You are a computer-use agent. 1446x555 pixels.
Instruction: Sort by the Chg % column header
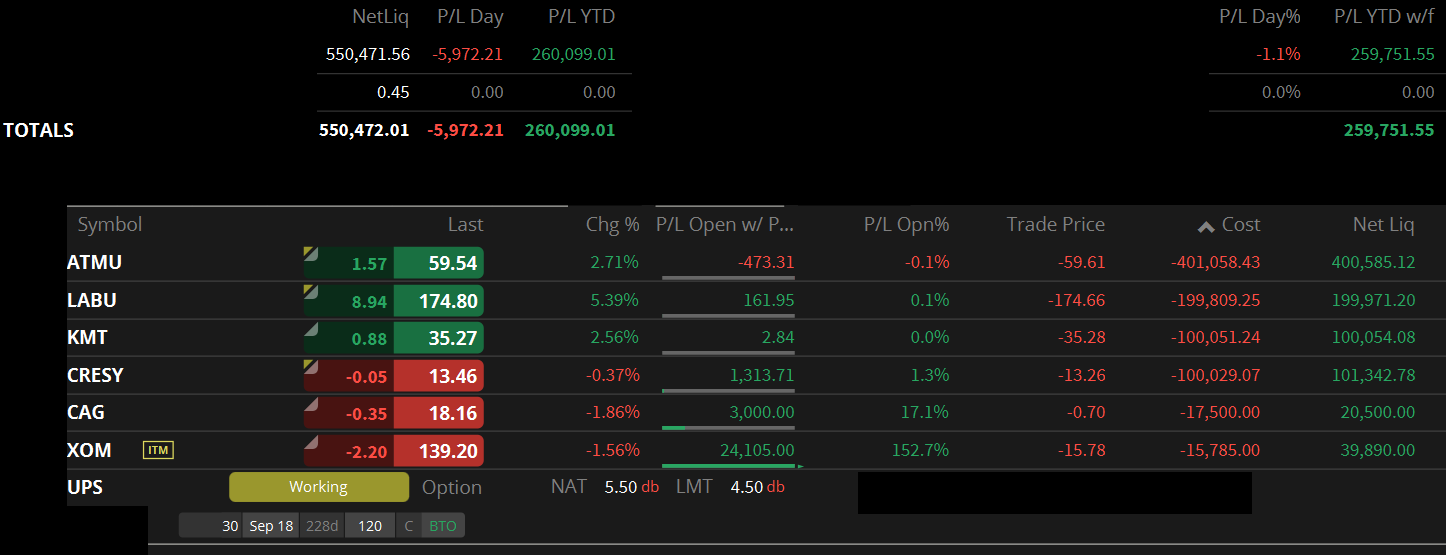point(612,224)
